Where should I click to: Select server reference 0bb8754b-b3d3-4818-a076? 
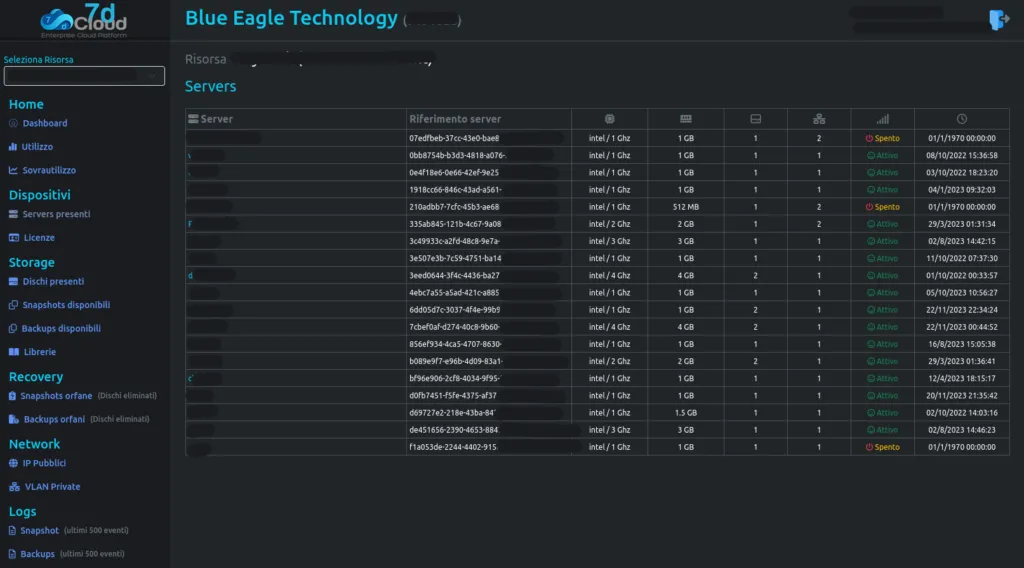[x=457, y=155]
